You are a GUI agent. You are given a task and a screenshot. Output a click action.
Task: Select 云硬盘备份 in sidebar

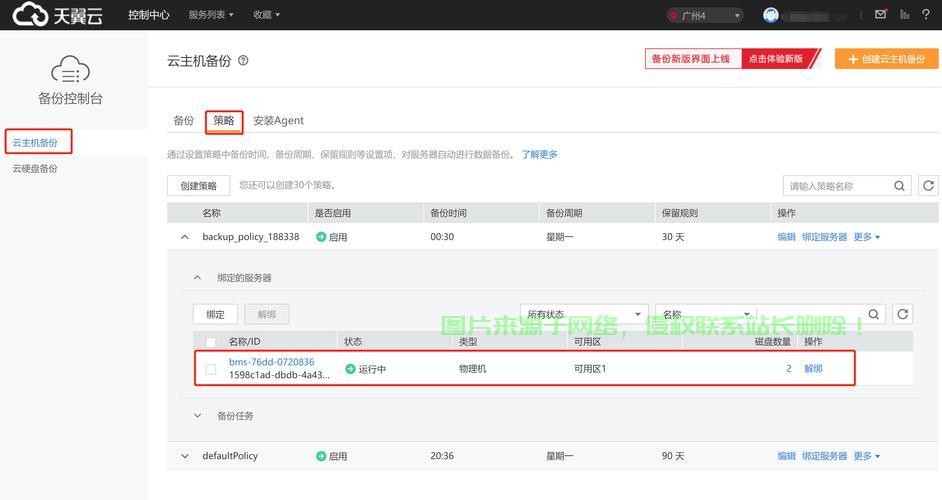(x=35, y=168)
